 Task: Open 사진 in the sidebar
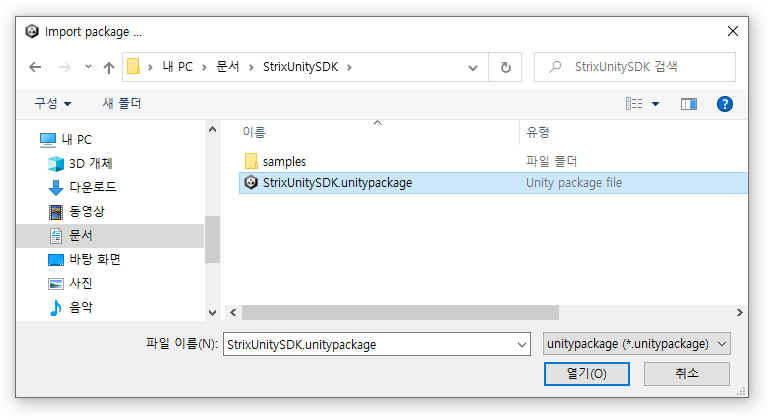point(81,283)
